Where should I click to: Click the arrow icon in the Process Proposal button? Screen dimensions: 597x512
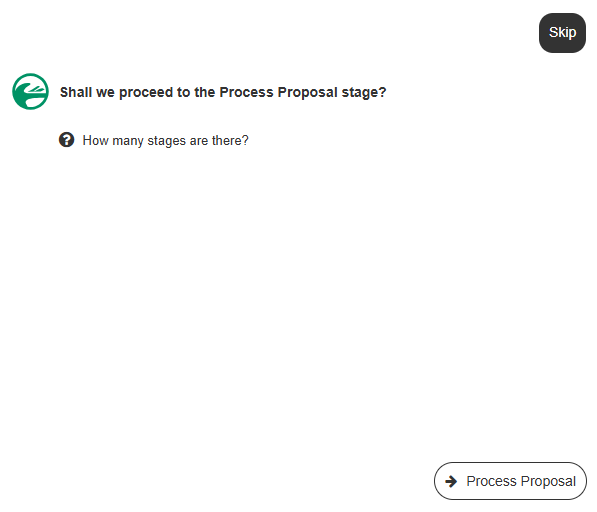click(451, 481)
